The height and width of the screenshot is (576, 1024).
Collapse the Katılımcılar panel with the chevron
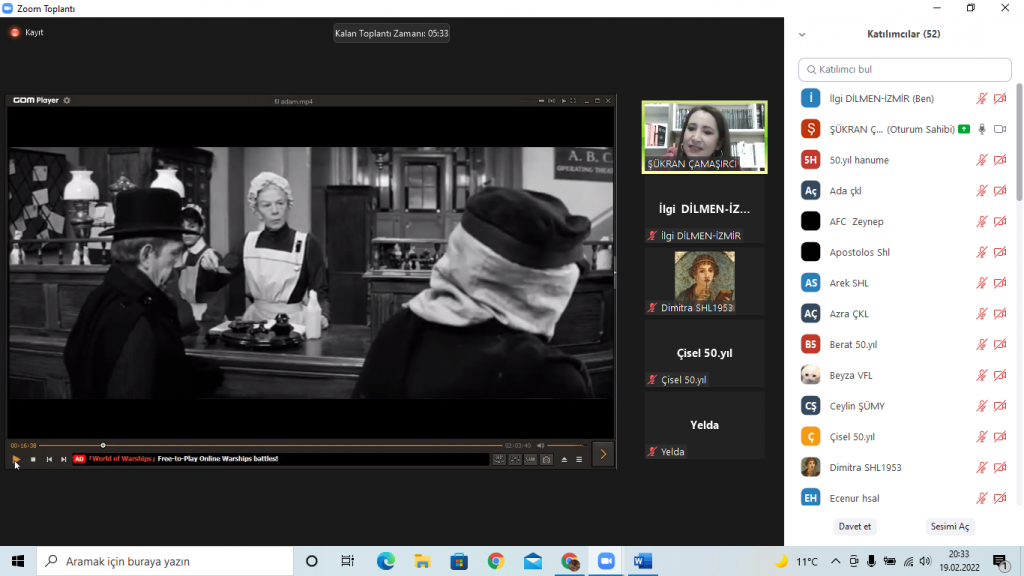tap(801, 33)
